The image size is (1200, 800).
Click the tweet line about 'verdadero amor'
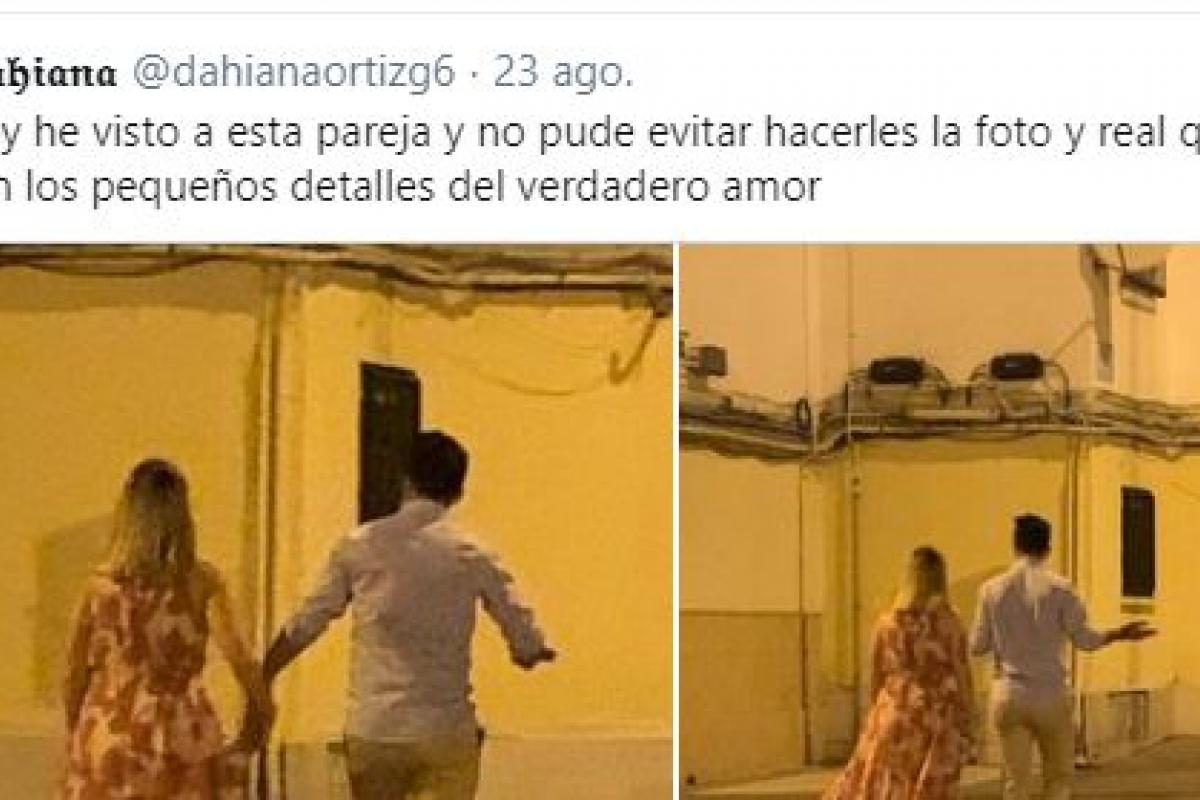(x=410, y=186)
